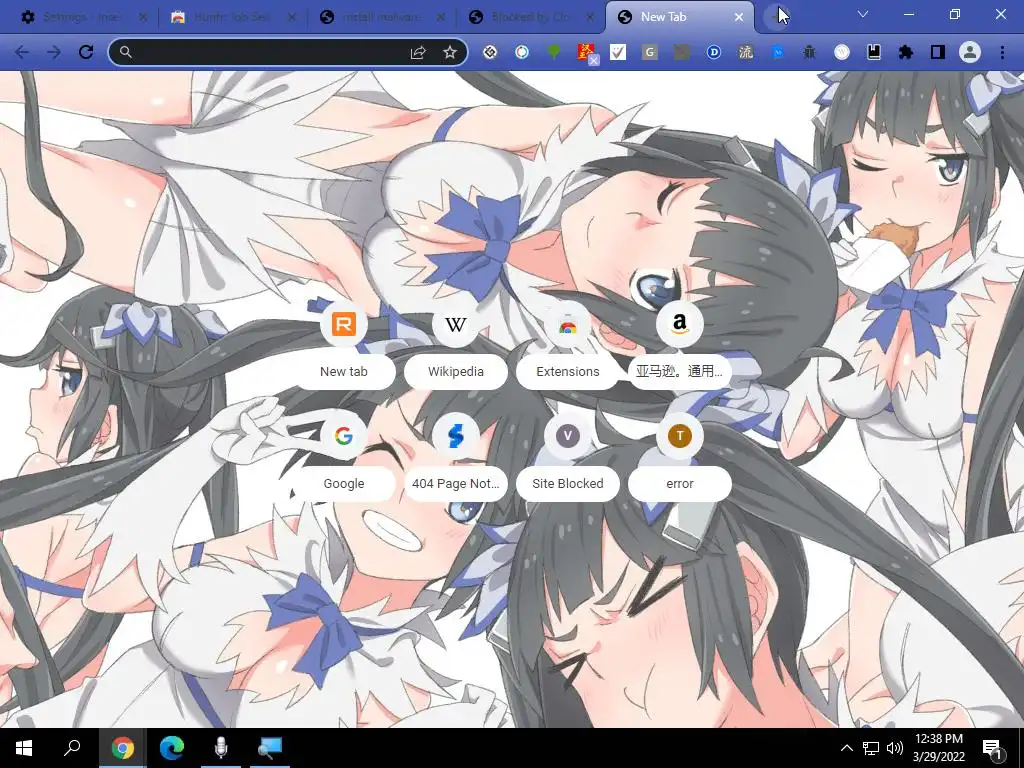The width and height of the screenshot is (1024, 768).
Task: Close the Humhr Job Search tab
Action: 292,17
